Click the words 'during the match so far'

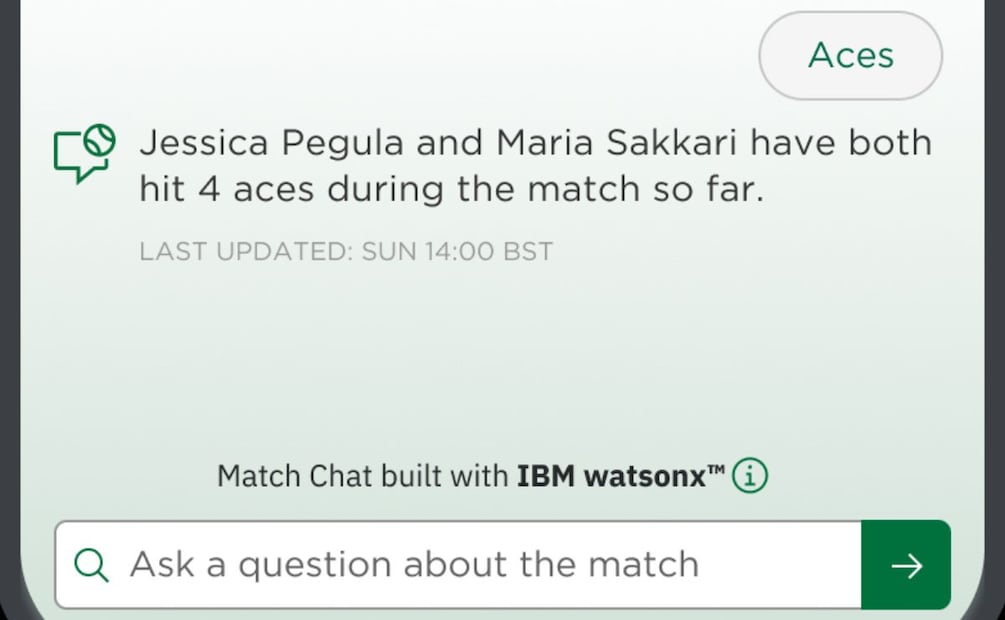(x=546, y=188)
